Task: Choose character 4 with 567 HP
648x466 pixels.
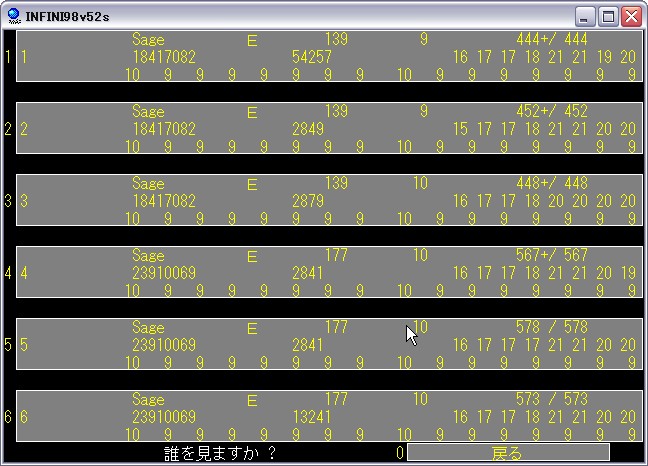Action: click(x=329, y=272)
